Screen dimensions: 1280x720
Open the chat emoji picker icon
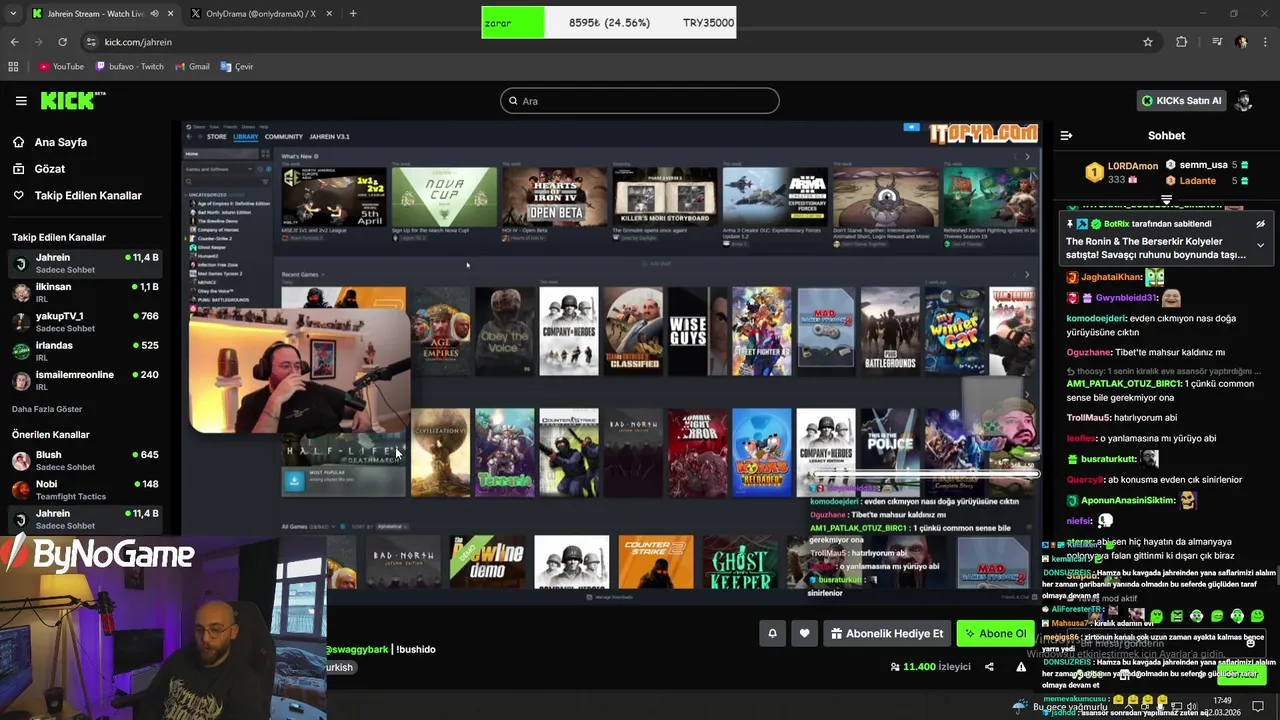point(1250,643)
